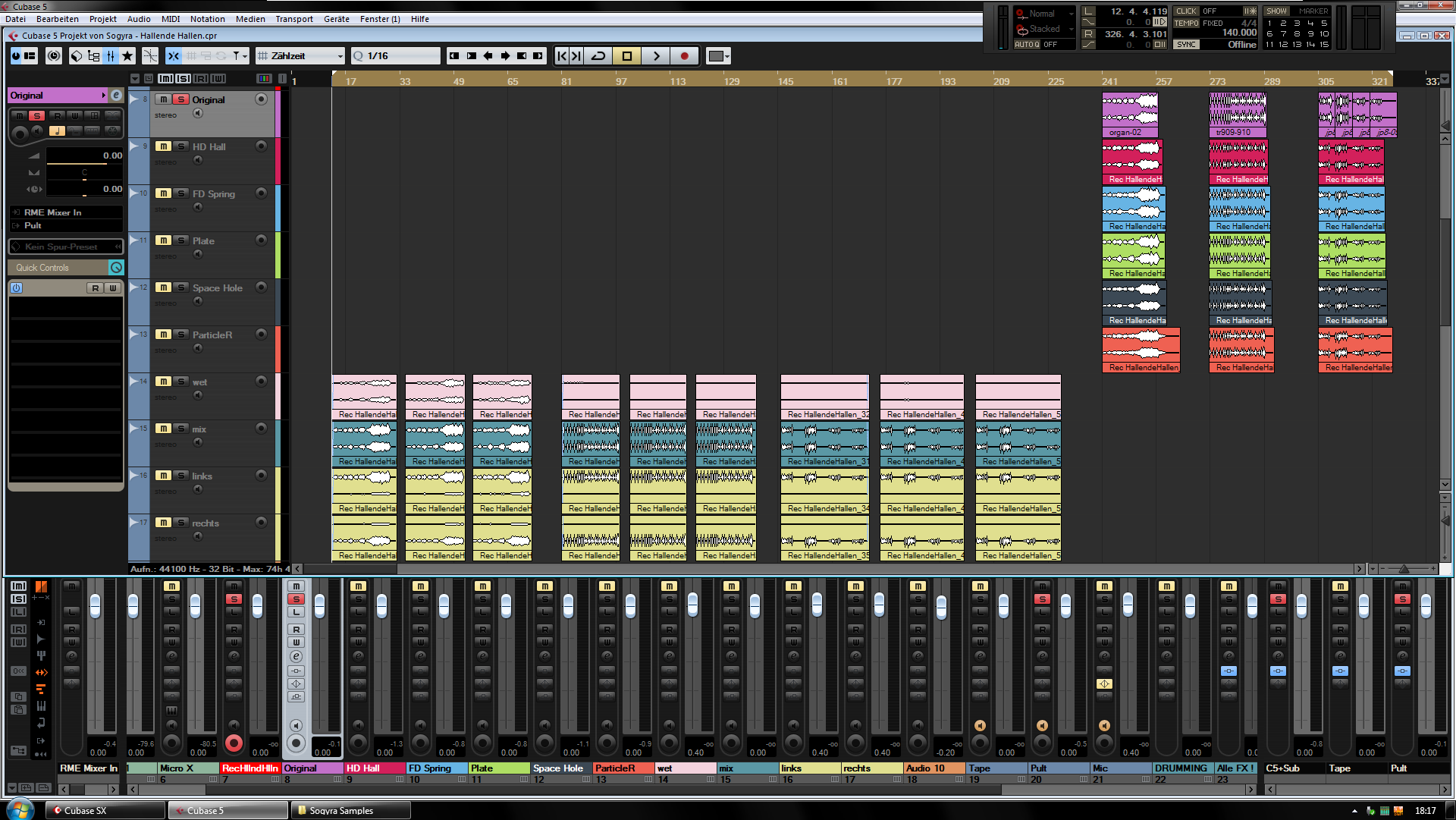The width and height of the screenshot is (1456, 820).
Task: Click the Go to Previous Marker button
Action: [562, 55]
